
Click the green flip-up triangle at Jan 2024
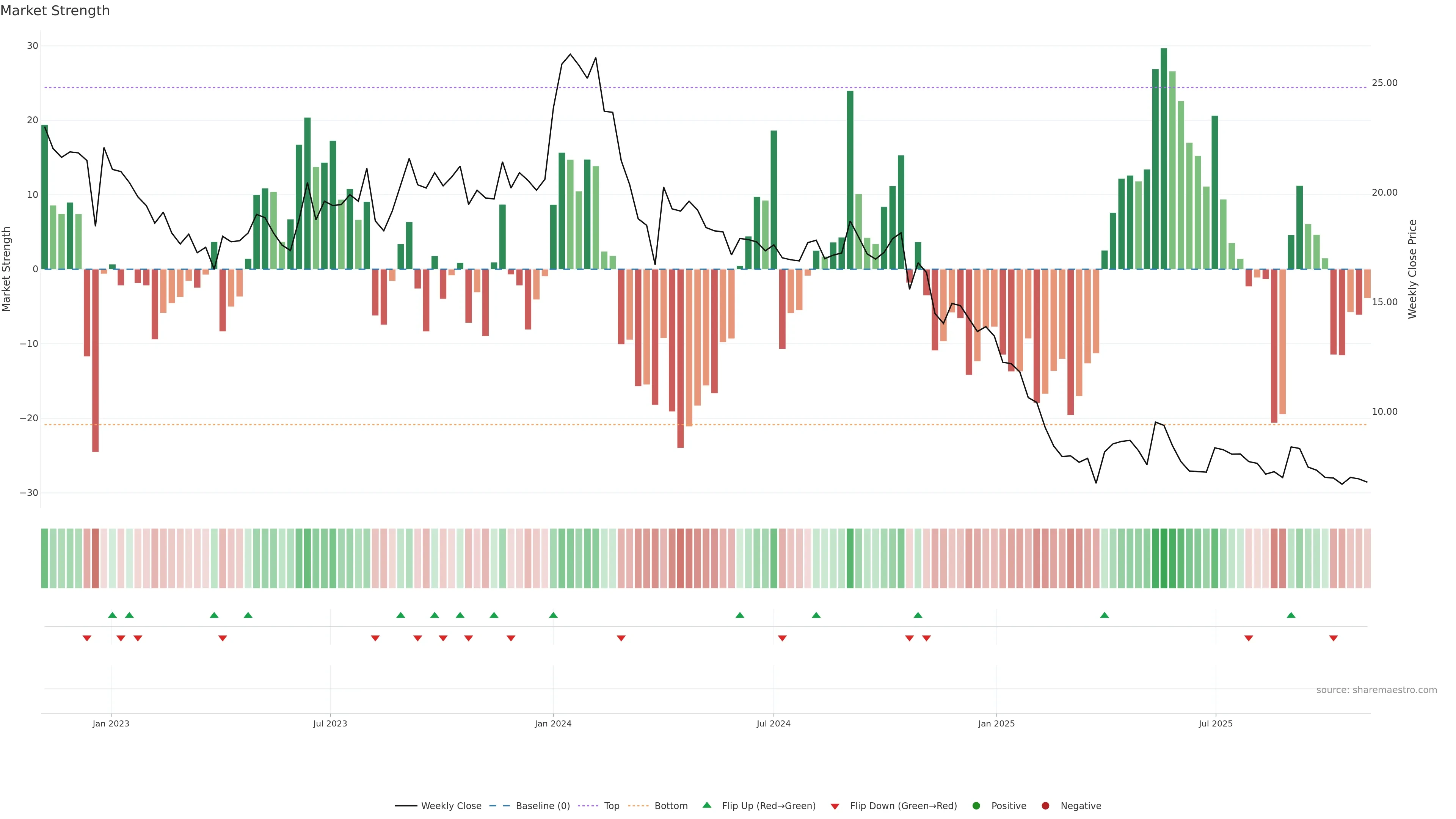pyautogui.click(x=553, y=615)
